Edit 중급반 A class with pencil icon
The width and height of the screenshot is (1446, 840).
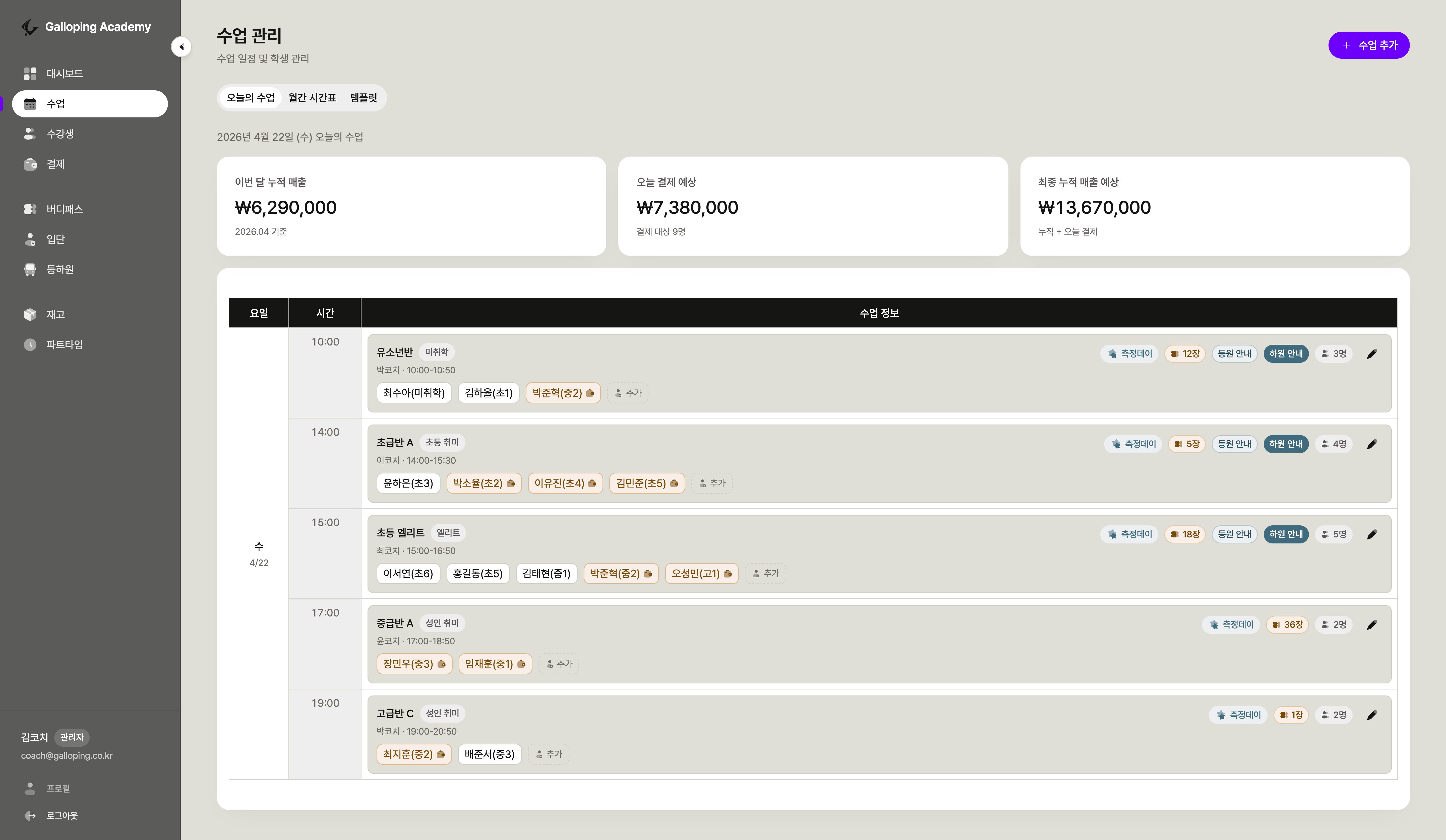click(1372, 624)
